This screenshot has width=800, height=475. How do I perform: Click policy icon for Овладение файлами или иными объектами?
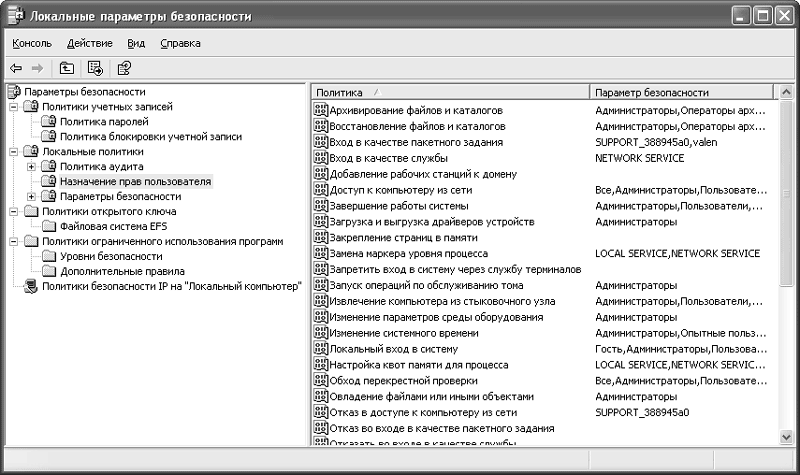coord(320,396)
